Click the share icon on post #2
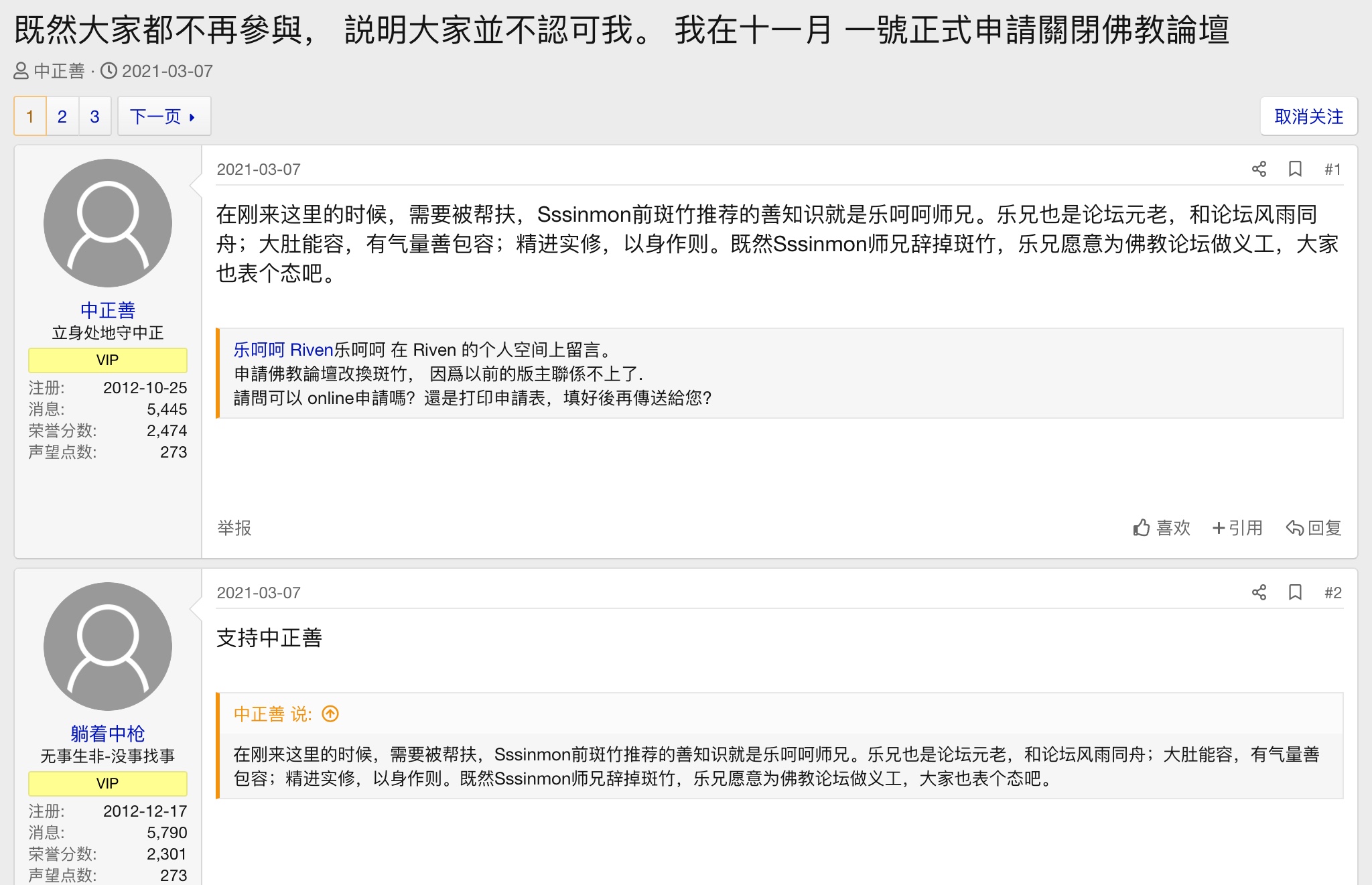 pyautogui.click(x=1259, y=592)
